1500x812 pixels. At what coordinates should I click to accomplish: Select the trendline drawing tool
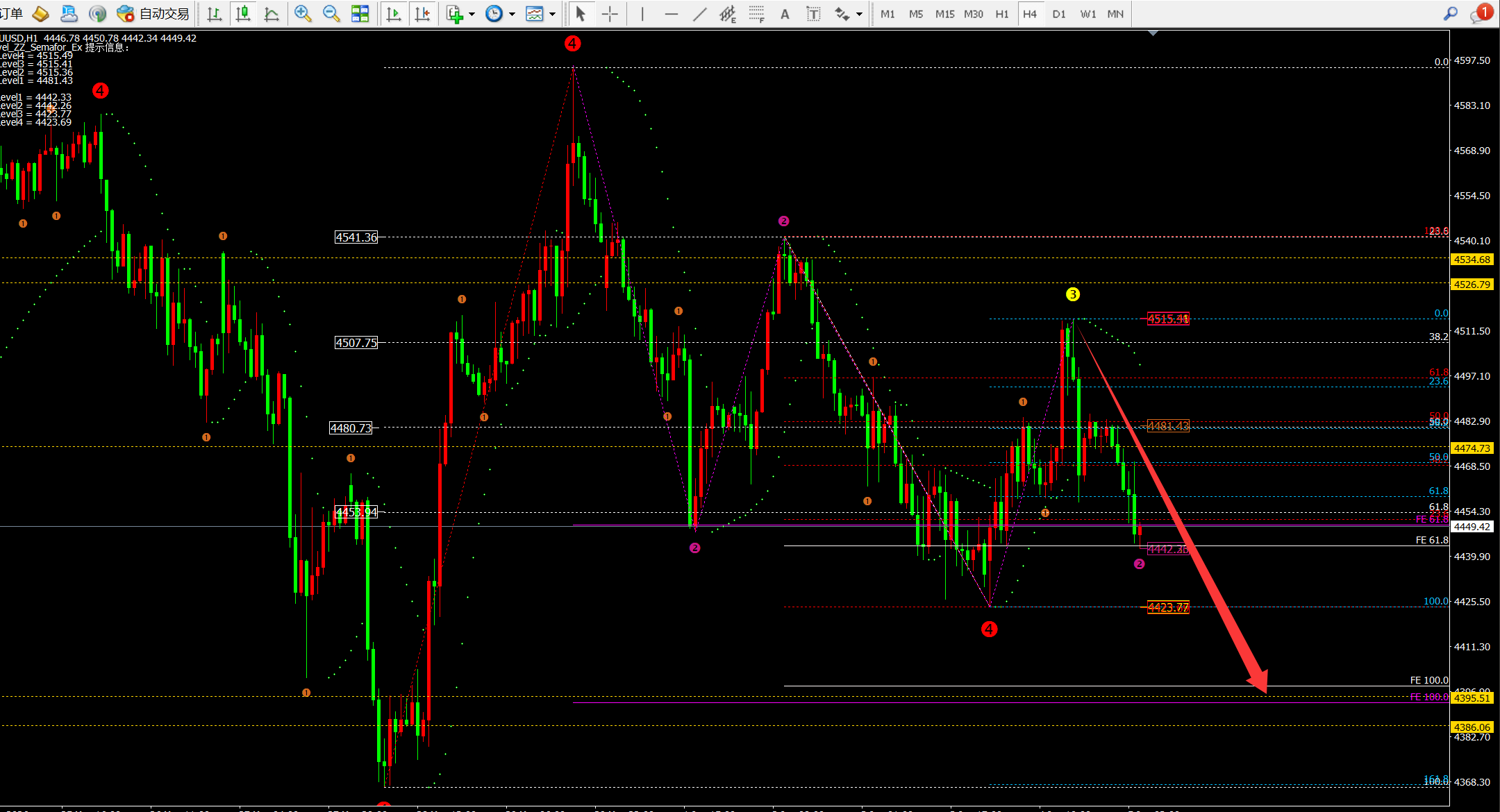(699, 14)
